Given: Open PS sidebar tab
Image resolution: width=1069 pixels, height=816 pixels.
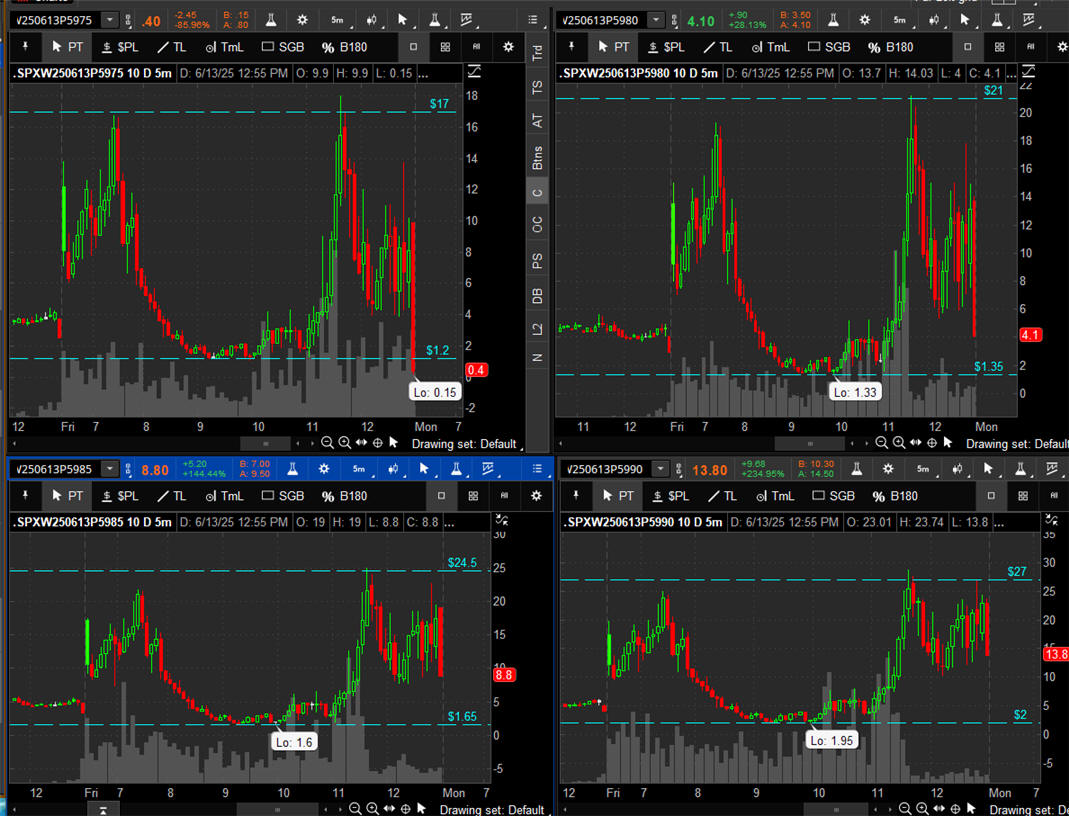Looking at the screenshot, I should pos(537,260).
